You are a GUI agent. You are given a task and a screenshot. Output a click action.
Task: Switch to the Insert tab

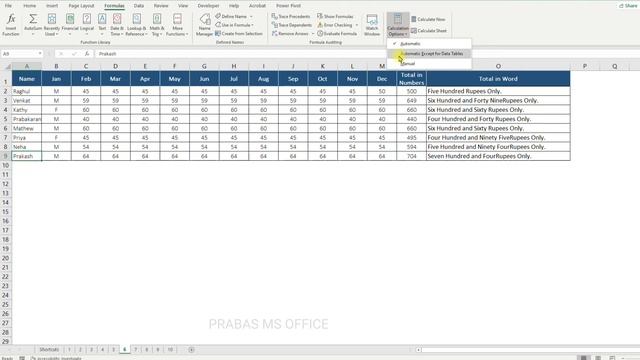pyautogui.click(x=52, y=6)
